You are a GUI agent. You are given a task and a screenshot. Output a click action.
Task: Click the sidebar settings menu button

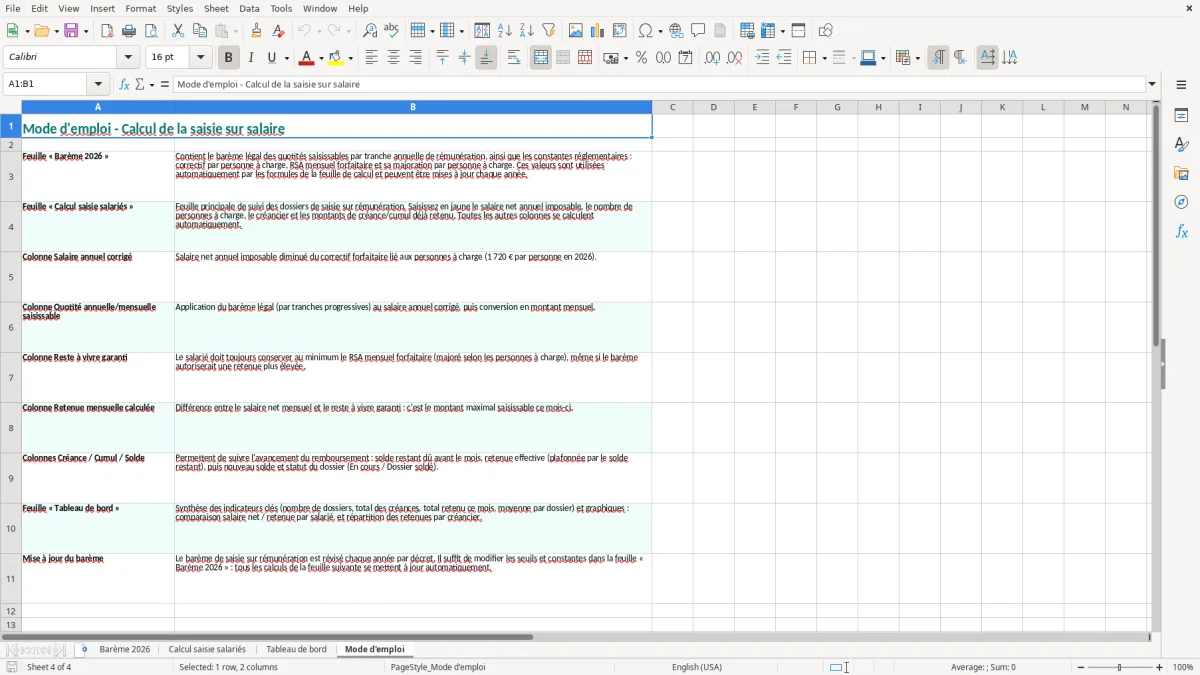[1181, 84]
